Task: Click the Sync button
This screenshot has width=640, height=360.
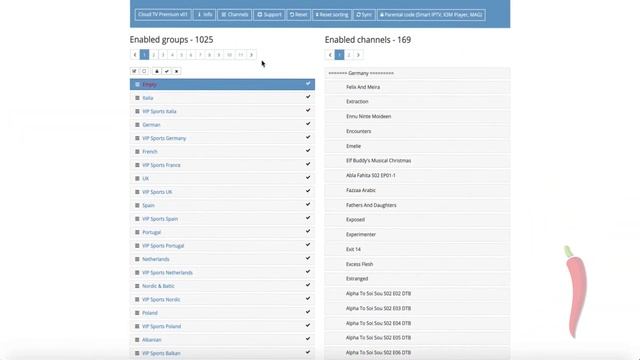Action: click(364, 15)
